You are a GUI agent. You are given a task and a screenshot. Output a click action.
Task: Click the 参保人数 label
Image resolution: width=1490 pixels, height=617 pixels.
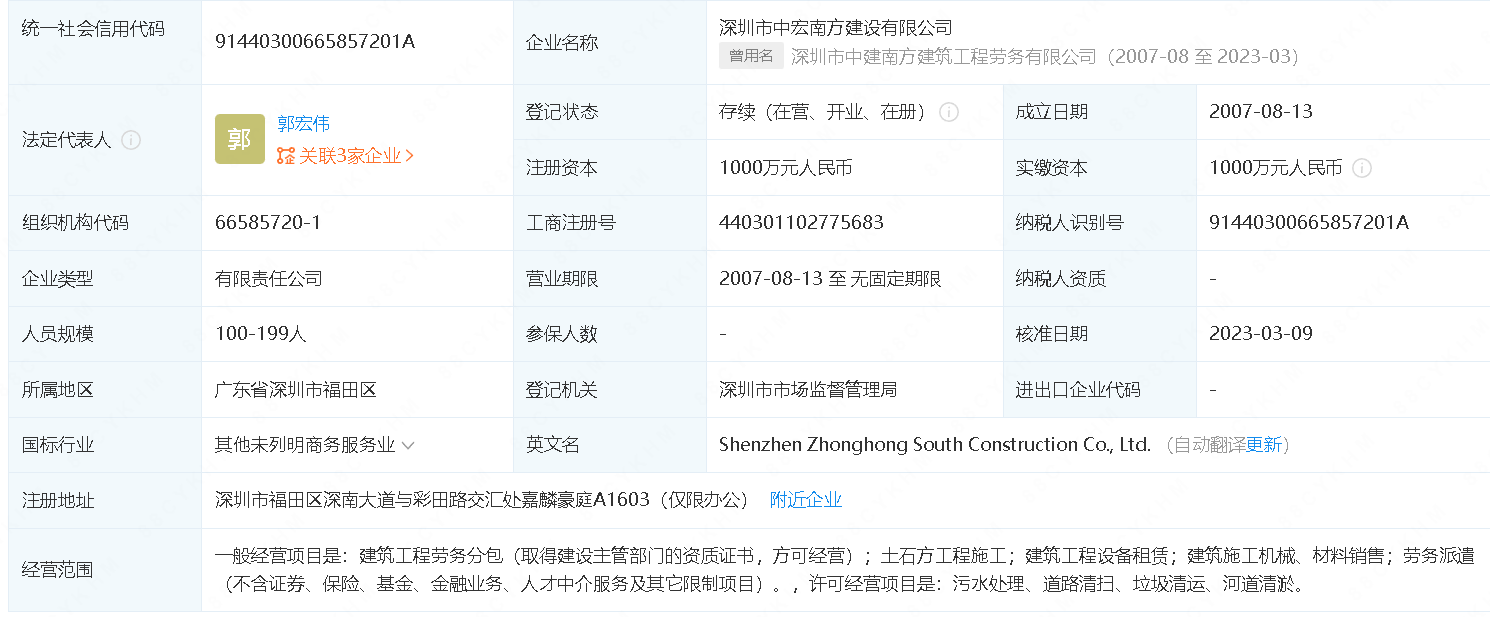pos(562,334)
